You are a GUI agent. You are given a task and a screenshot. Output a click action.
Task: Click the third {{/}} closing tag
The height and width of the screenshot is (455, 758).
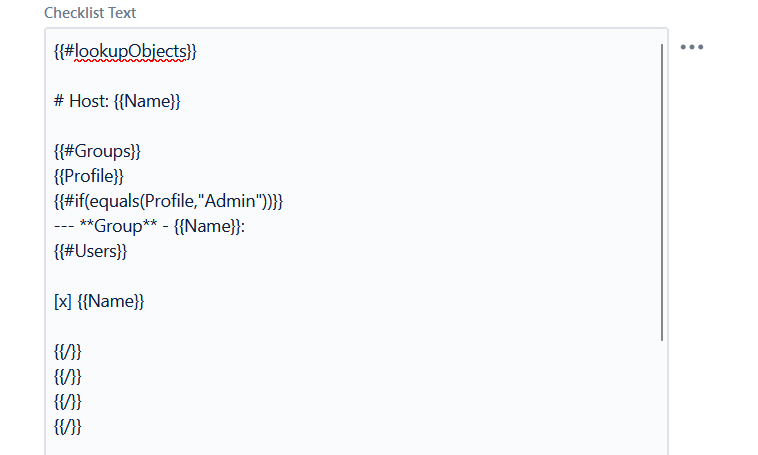click(68, 402)
